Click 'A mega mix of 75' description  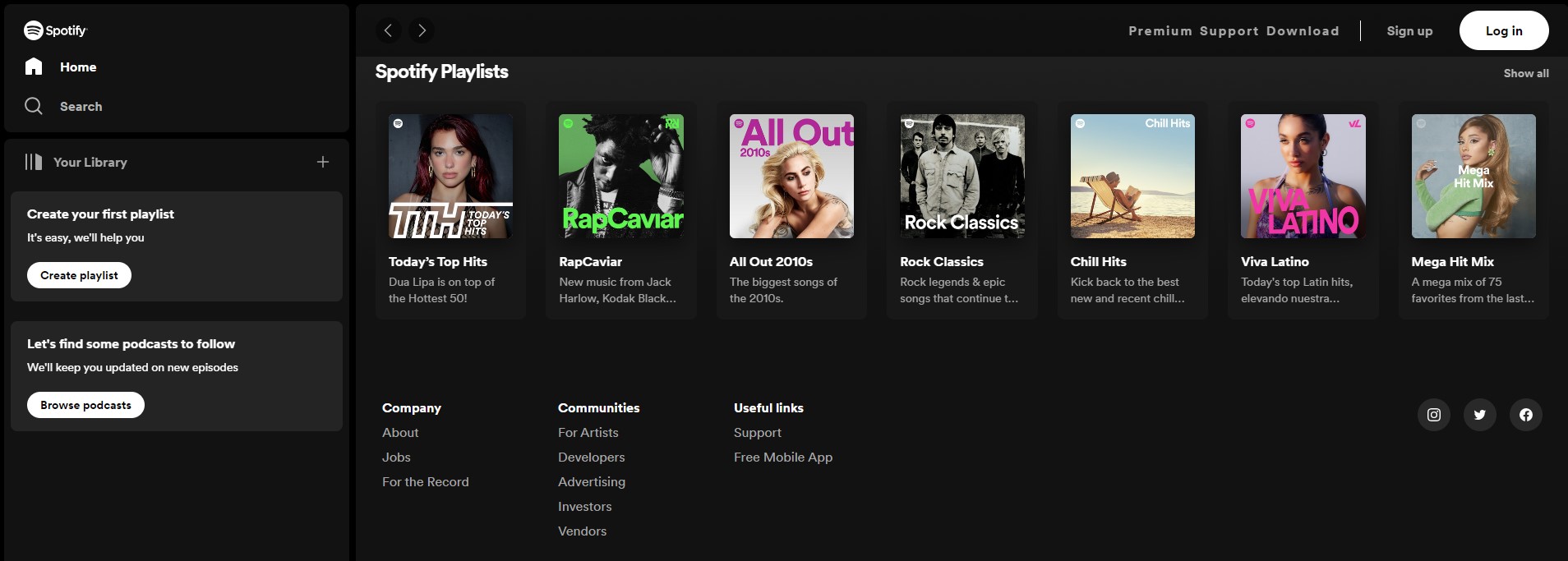tap(1473, 290)
